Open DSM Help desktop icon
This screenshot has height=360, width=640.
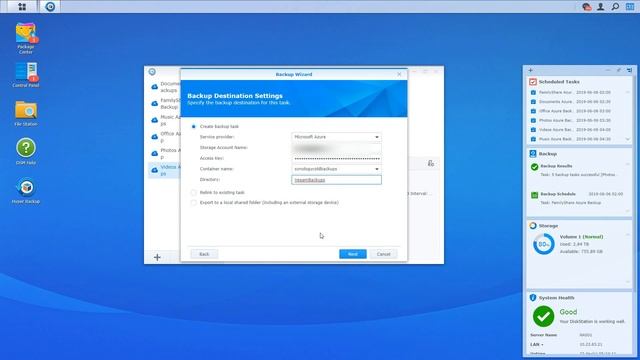[26, 151]
